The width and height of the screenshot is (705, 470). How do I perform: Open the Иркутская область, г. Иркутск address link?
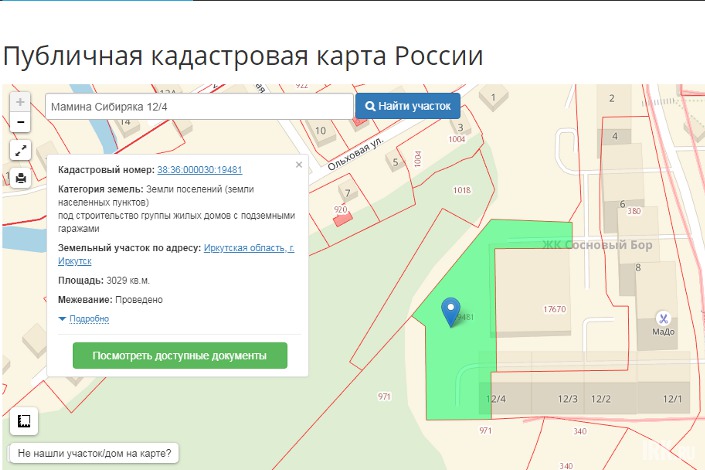click(176, 254)
